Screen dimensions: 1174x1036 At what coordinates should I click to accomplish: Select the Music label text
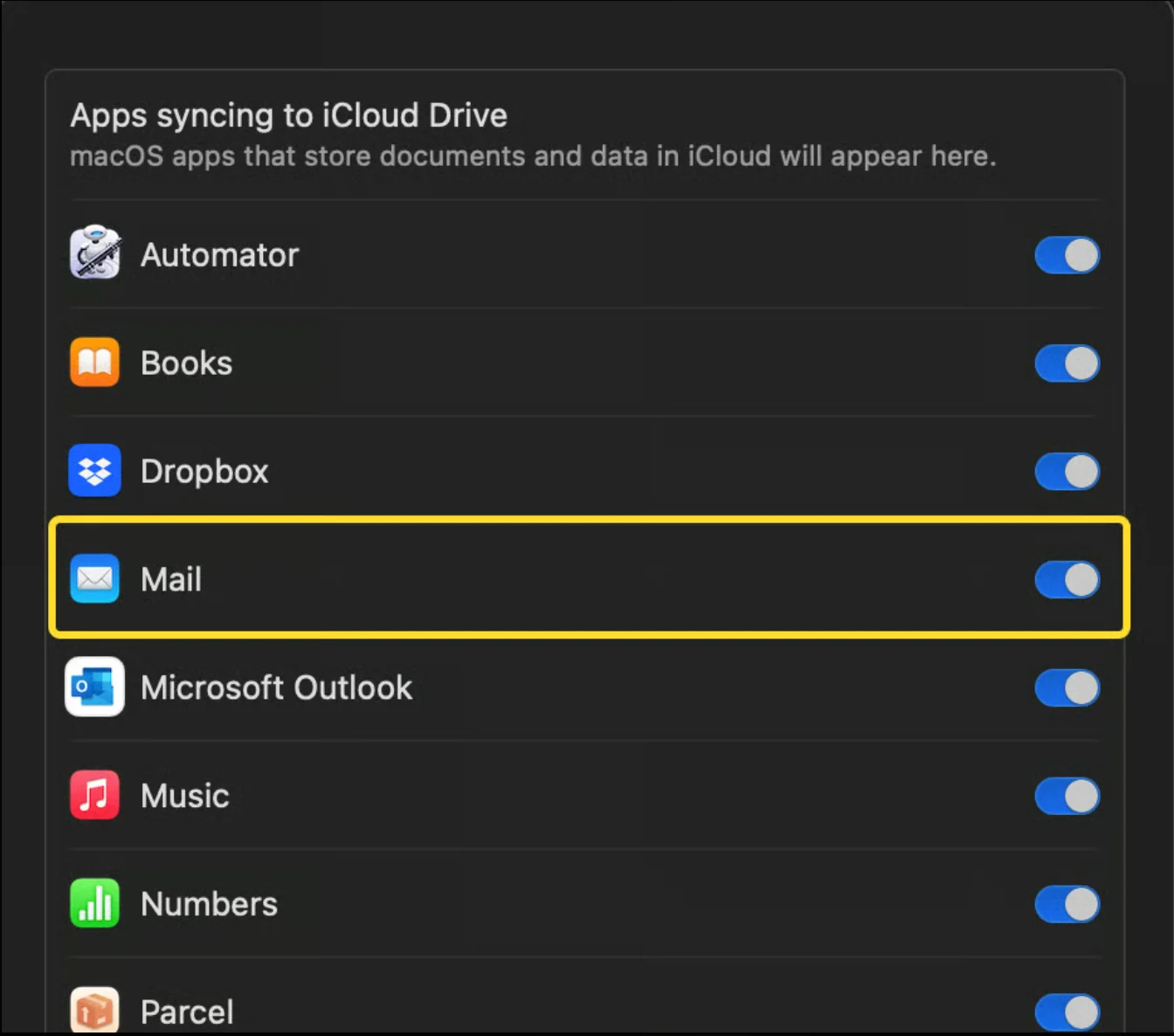pyautogui.click(x=185, y=797)
